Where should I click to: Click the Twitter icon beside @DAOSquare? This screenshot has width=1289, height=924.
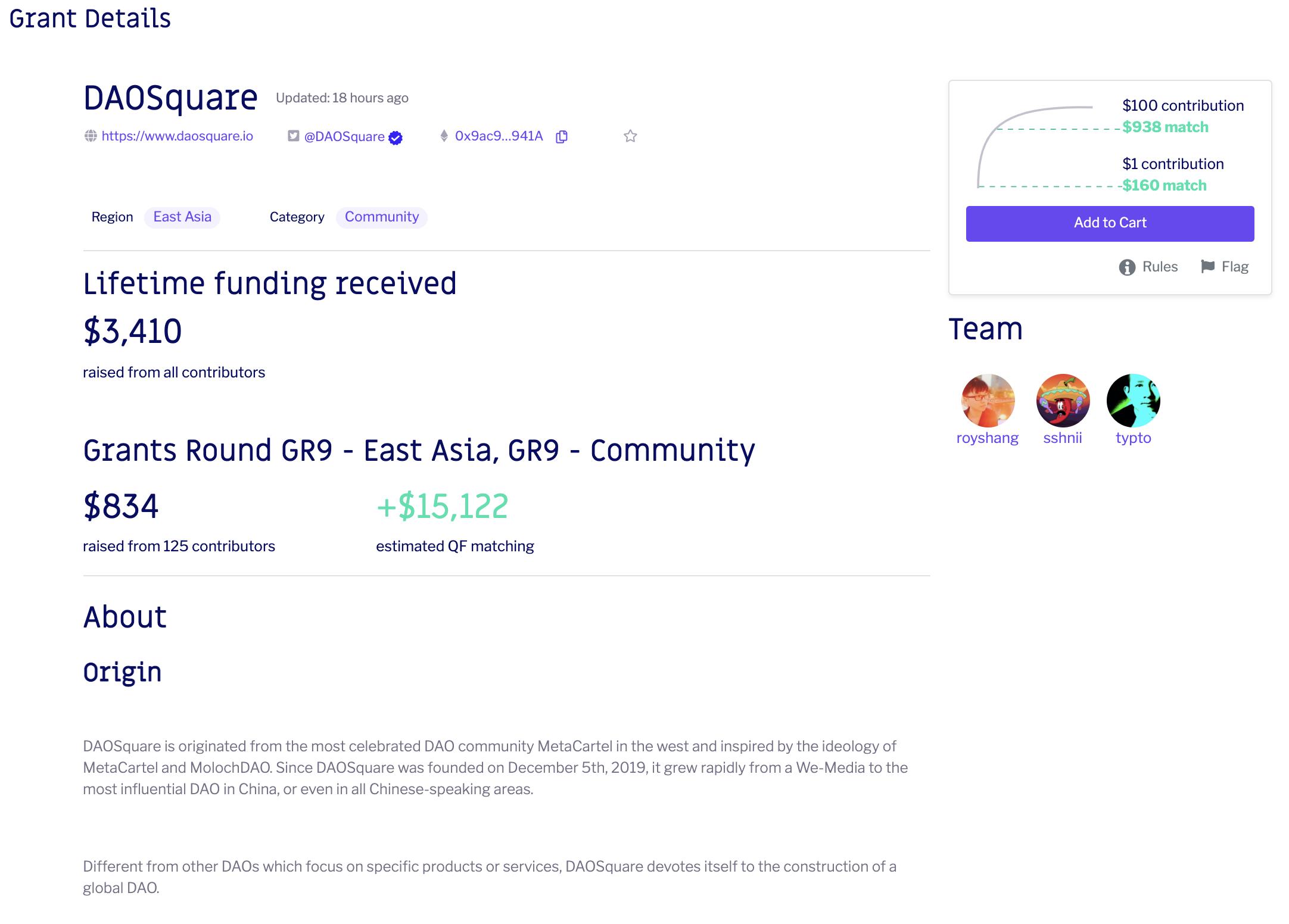(x=293, y=136)
